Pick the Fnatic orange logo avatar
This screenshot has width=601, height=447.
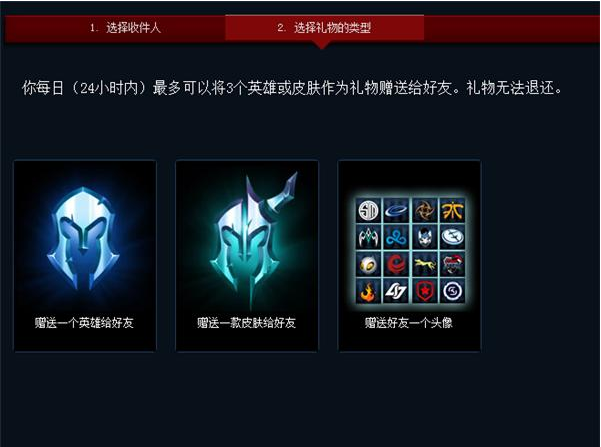pyautogui.click(x=453, y=210)
